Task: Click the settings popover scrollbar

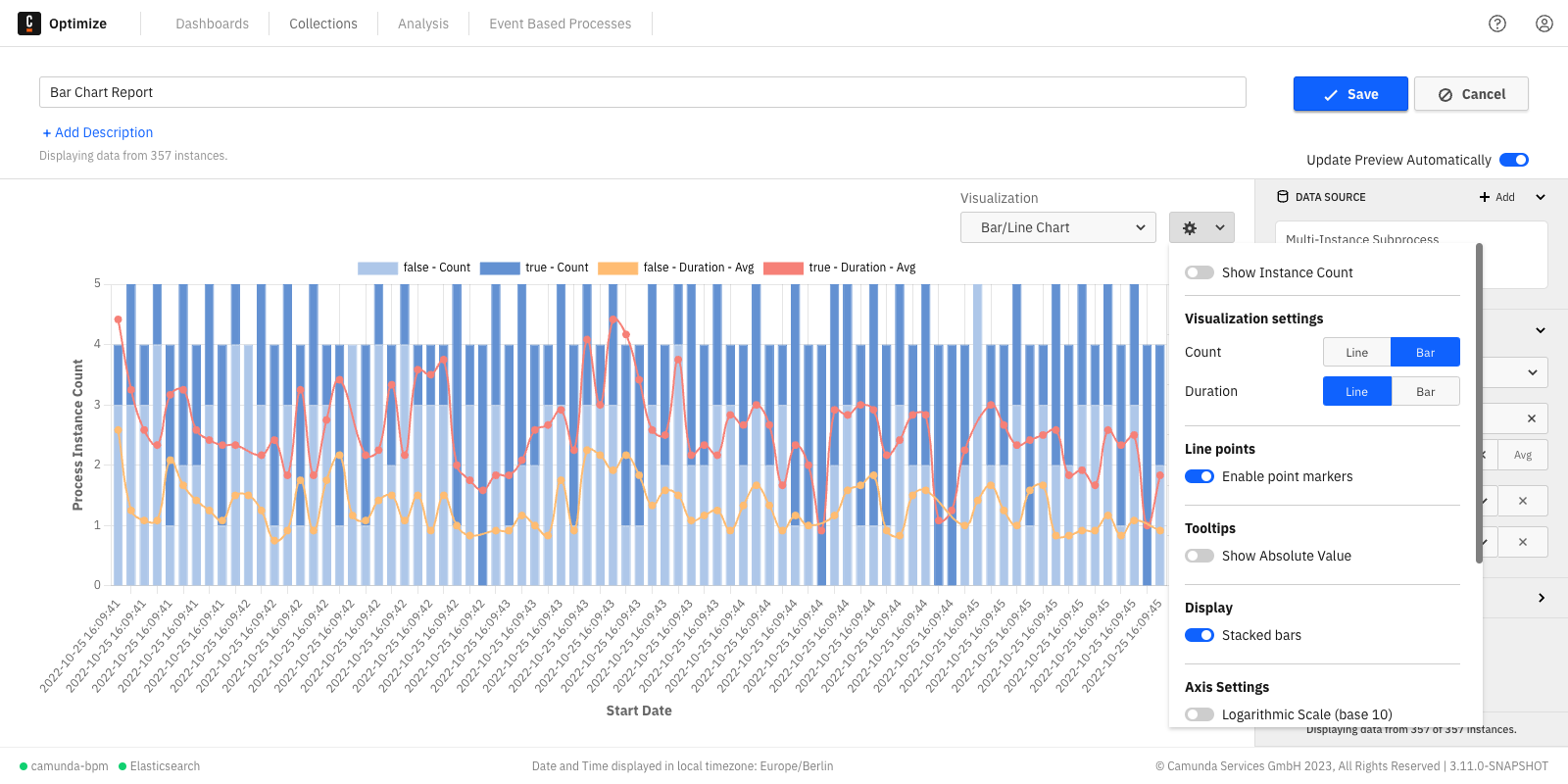Action: (1479, 403)
